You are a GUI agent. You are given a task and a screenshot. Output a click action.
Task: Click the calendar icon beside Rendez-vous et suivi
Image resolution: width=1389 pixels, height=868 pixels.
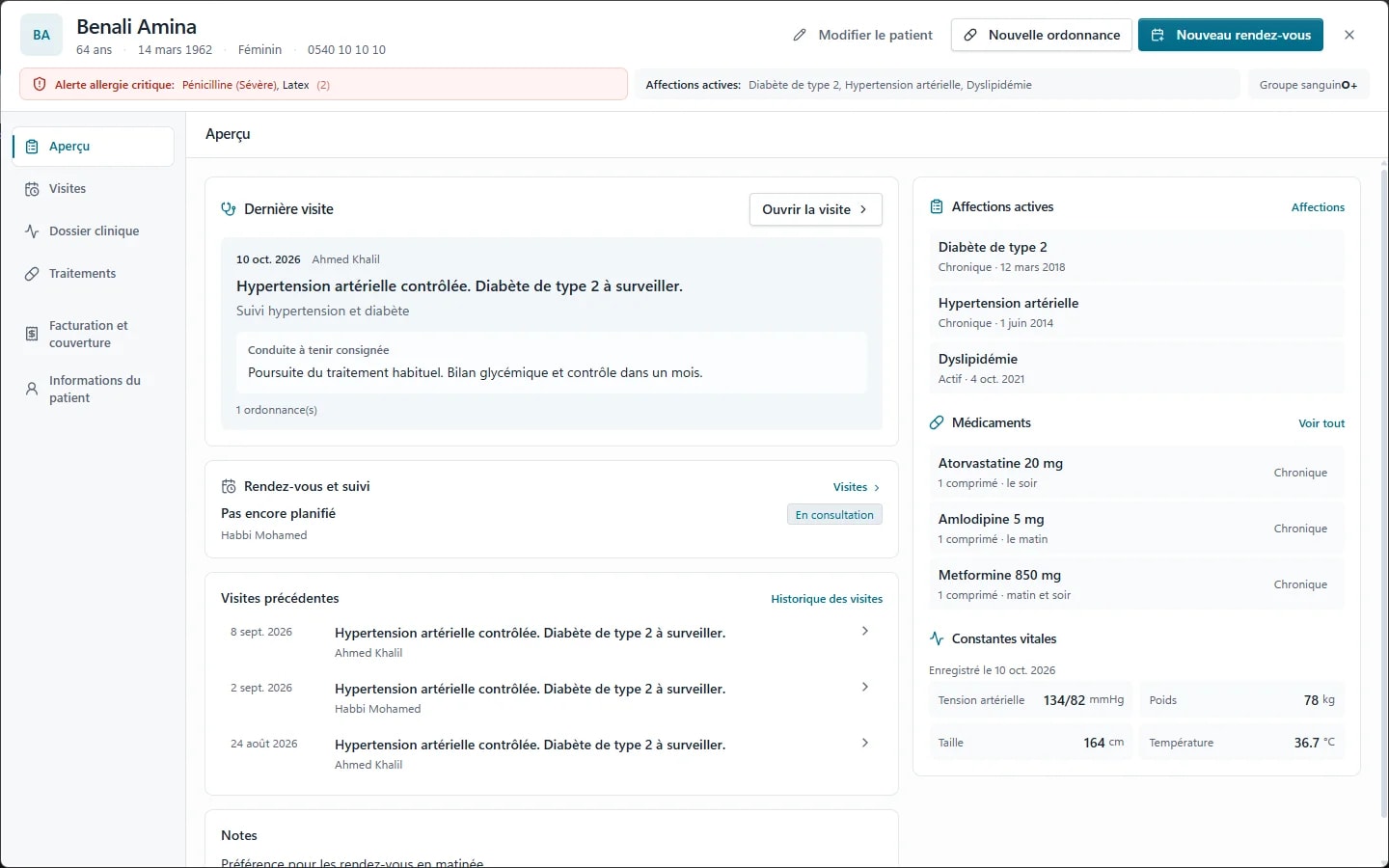pos(229,487)
